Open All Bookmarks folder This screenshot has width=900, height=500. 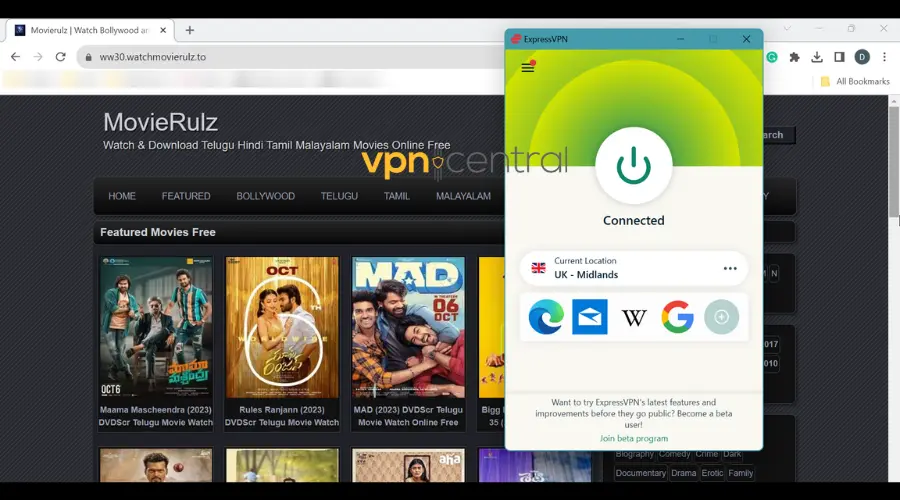(x=855, y=82)
